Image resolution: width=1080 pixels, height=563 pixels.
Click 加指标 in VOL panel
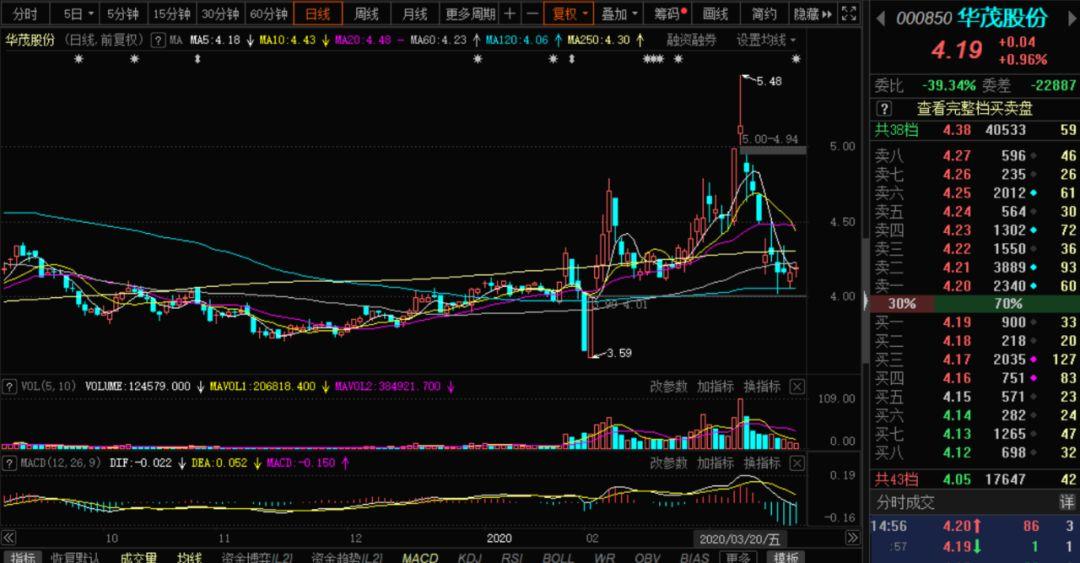tap(714, 387)
